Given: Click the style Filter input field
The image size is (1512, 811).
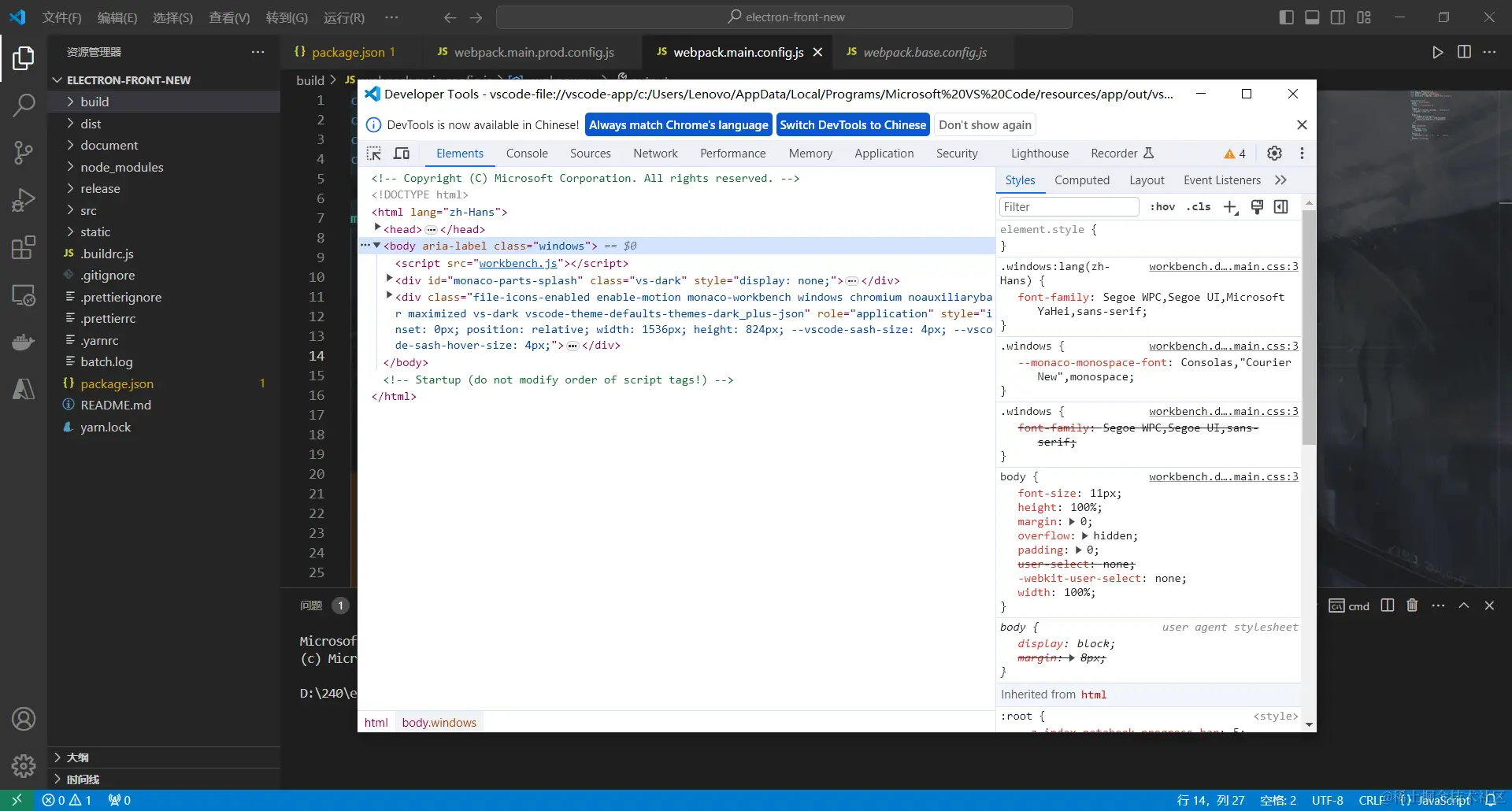Looking at the screenshot, I should (1069, 206).
